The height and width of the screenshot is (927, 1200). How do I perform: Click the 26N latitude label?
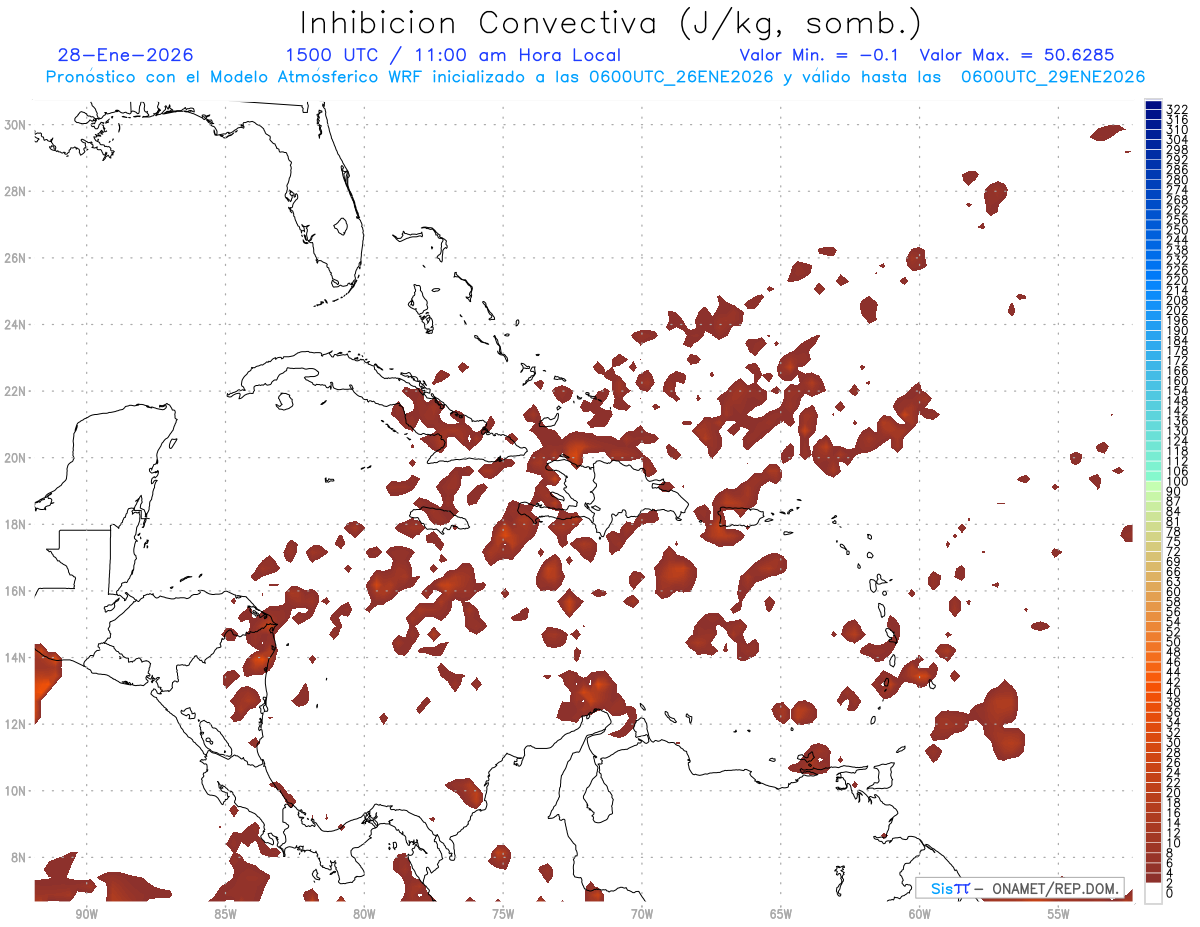pos(16,258)
